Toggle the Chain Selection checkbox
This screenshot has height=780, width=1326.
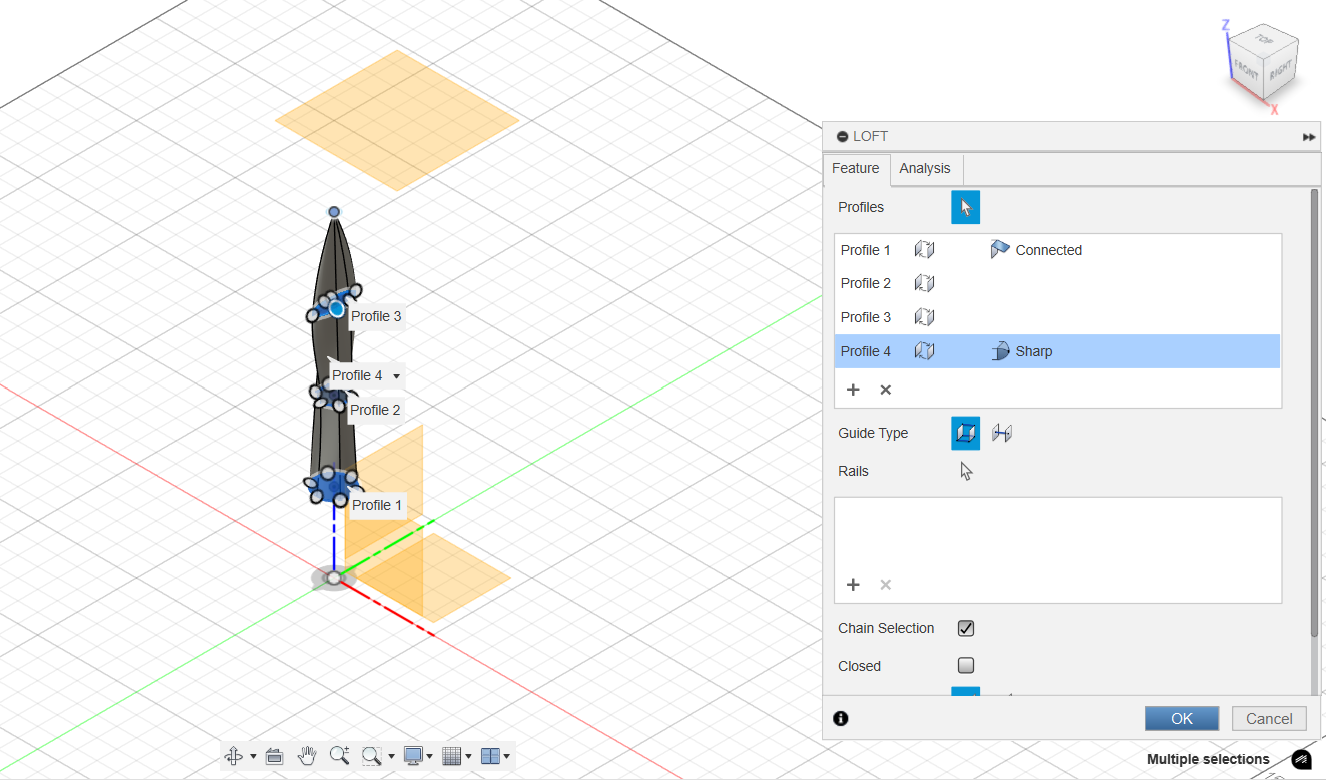[966, 628]
